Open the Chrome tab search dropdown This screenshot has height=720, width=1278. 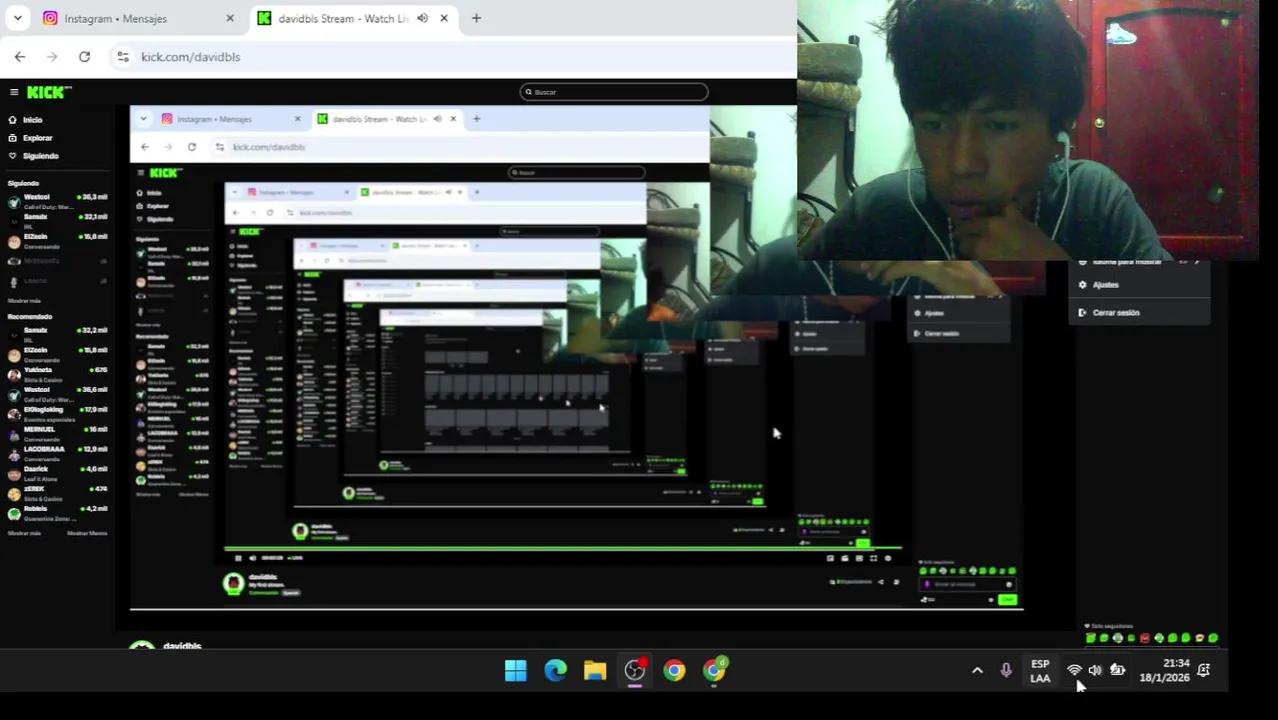click(17, 18)
